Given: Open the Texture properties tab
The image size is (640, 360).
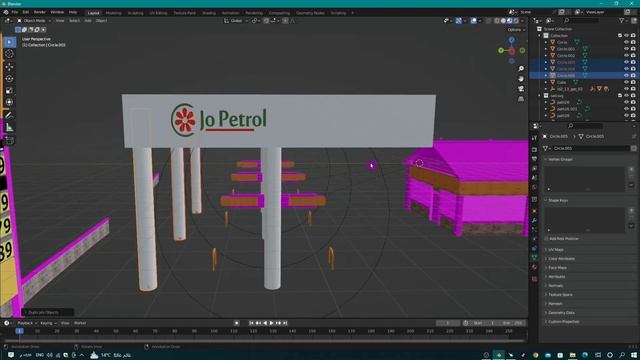Looking at the screenshot, I should tap(534, 279).
